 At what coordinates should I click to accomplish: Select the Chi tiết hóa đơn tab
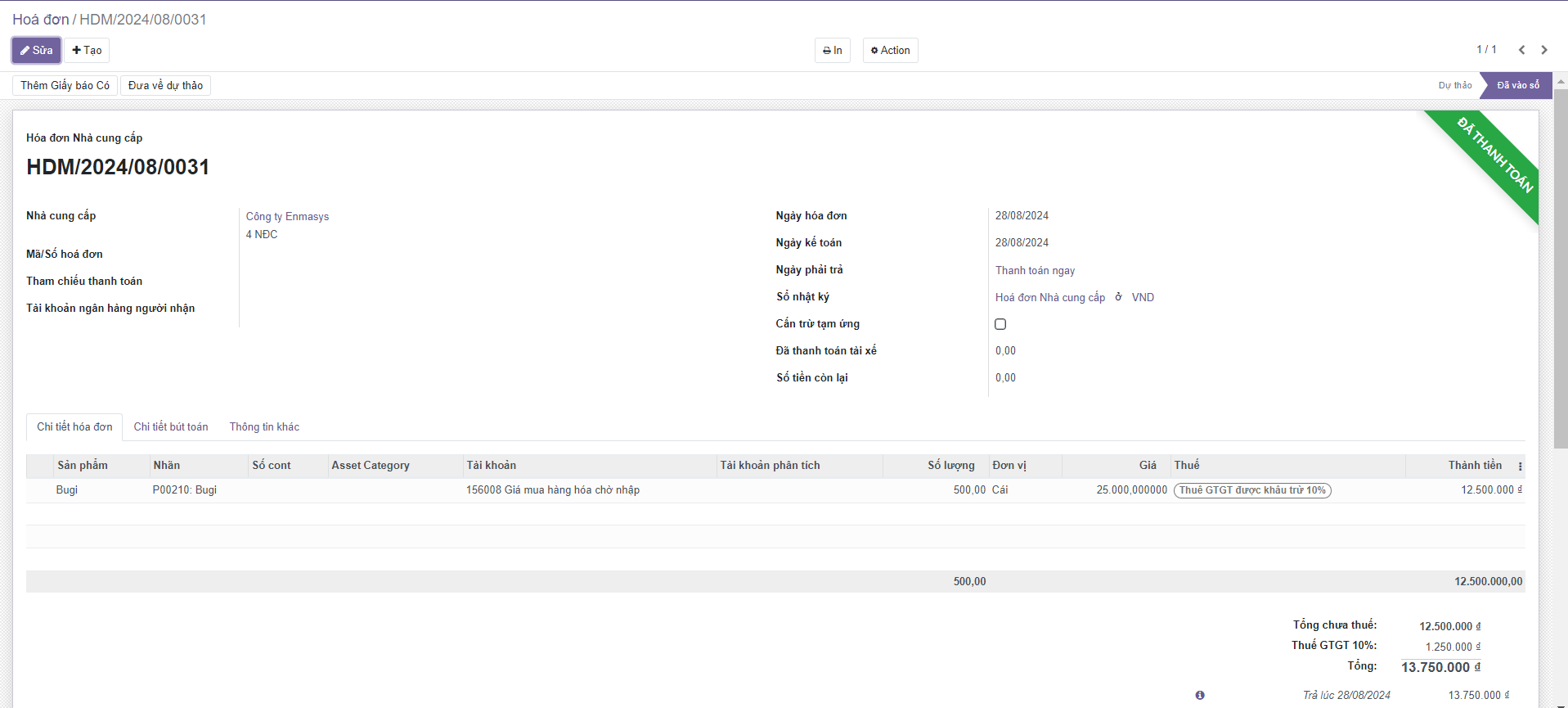click(x=74, y=426)
